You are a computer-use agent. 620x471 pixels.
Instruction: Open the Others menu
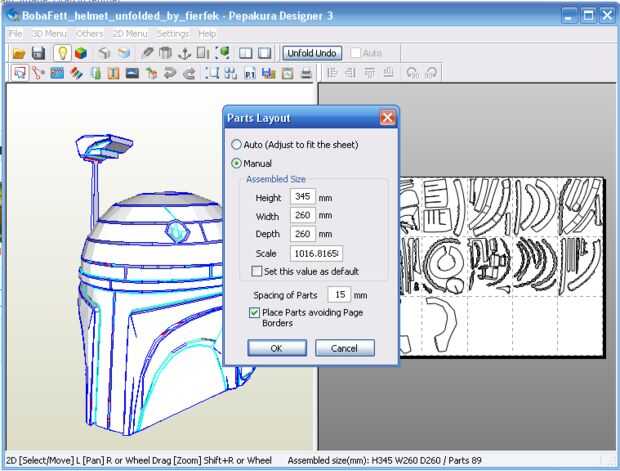[x=89, y=34]
